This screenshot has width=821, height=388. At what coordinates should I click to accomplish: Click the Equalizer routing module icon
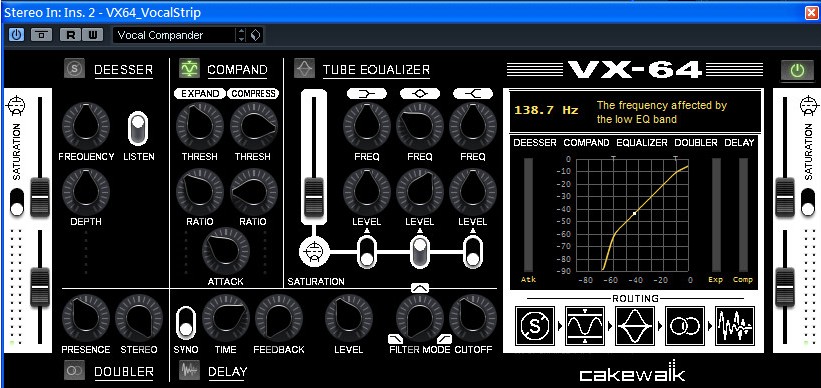click(x=635, y=326)
